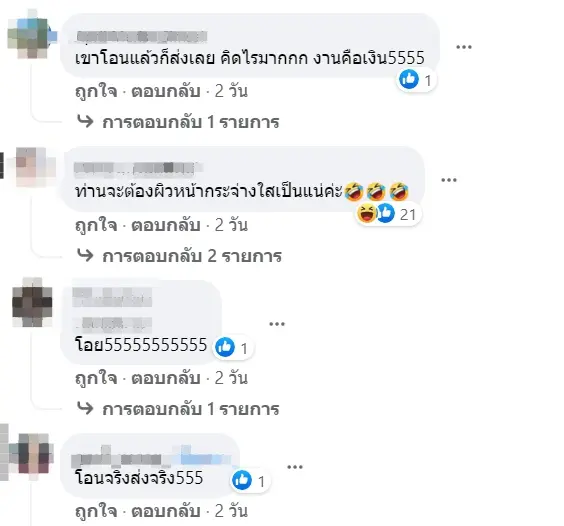The image size is (564, 526).
Task: Open three-dot menu beside ท่านจะต้องผิวหน้ากระจ่างใส comment
Action: [449, 180]
